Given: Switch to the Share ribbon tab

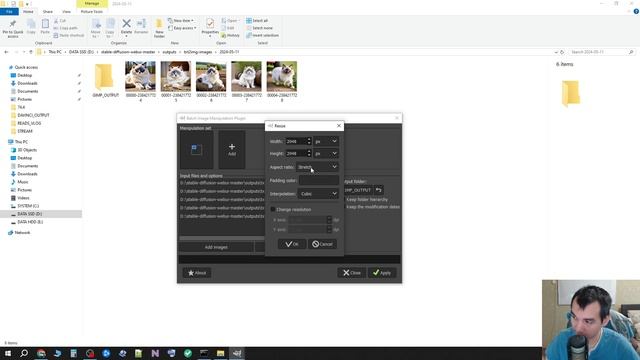Looking at the screenshot, I should coord(48,11).
